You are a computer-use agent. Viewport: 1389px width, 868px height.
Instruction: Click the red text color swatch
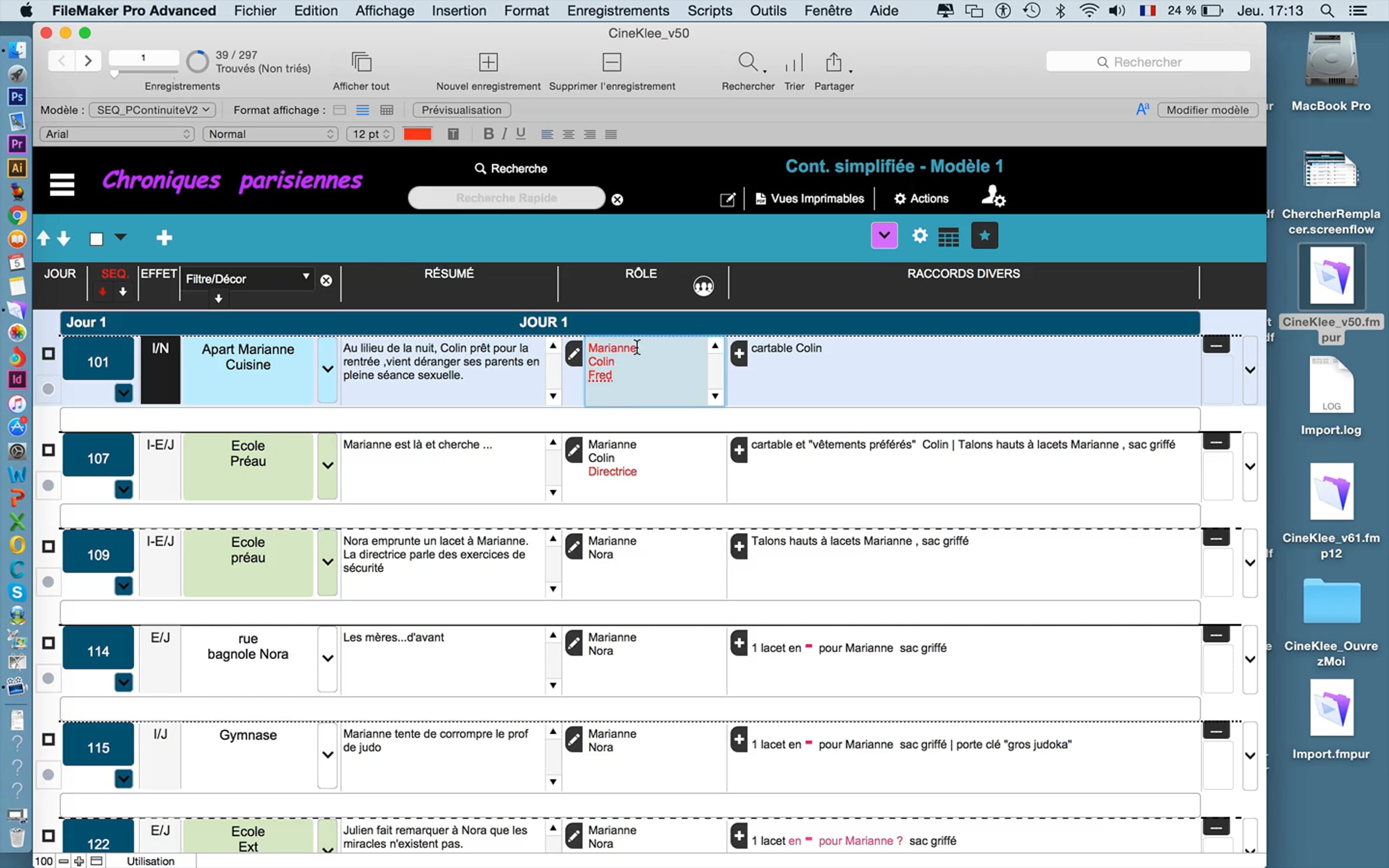[x=417, y=134]
